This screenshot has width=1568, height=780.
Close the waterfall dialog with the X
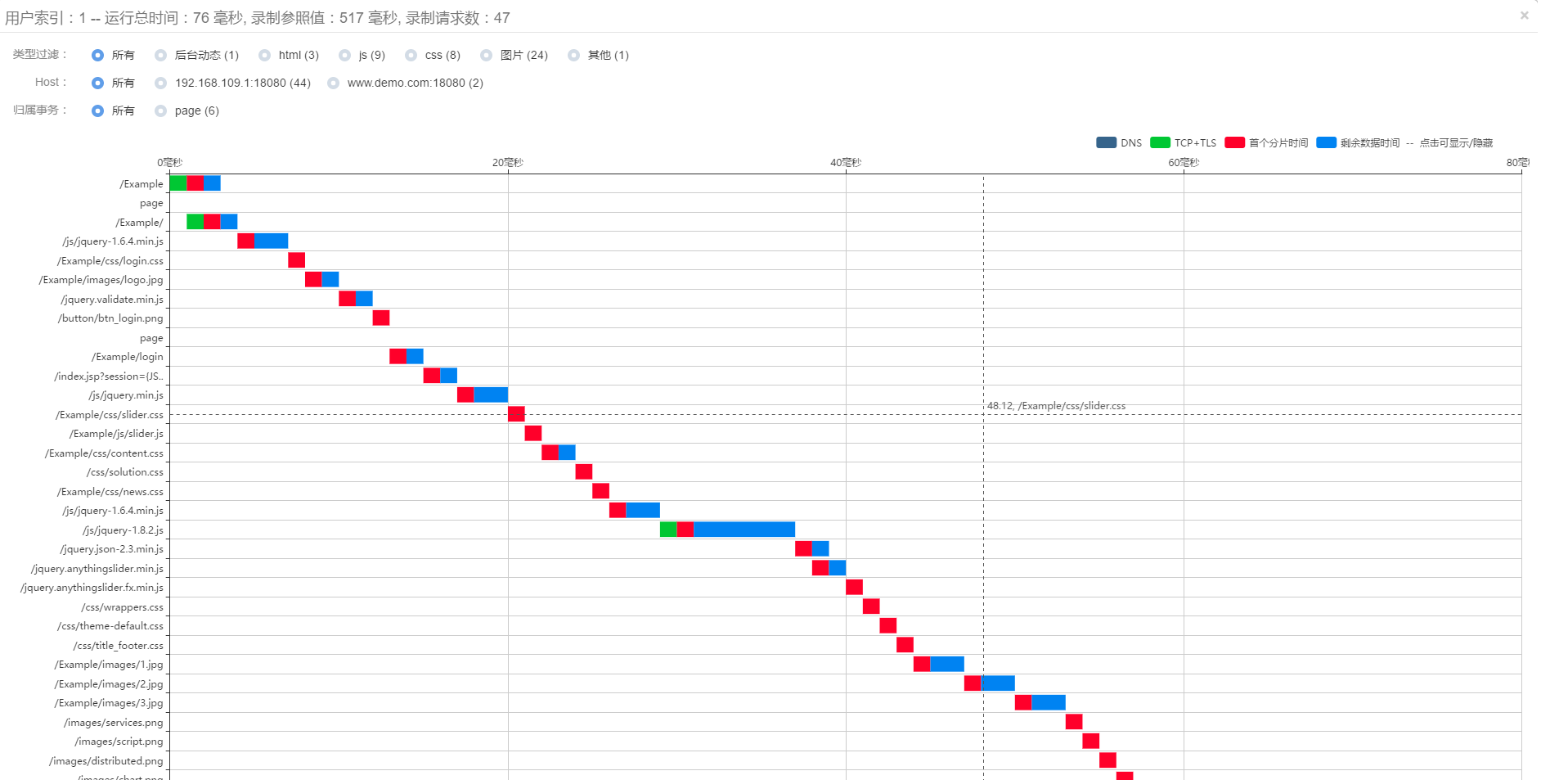(1524, 16)
